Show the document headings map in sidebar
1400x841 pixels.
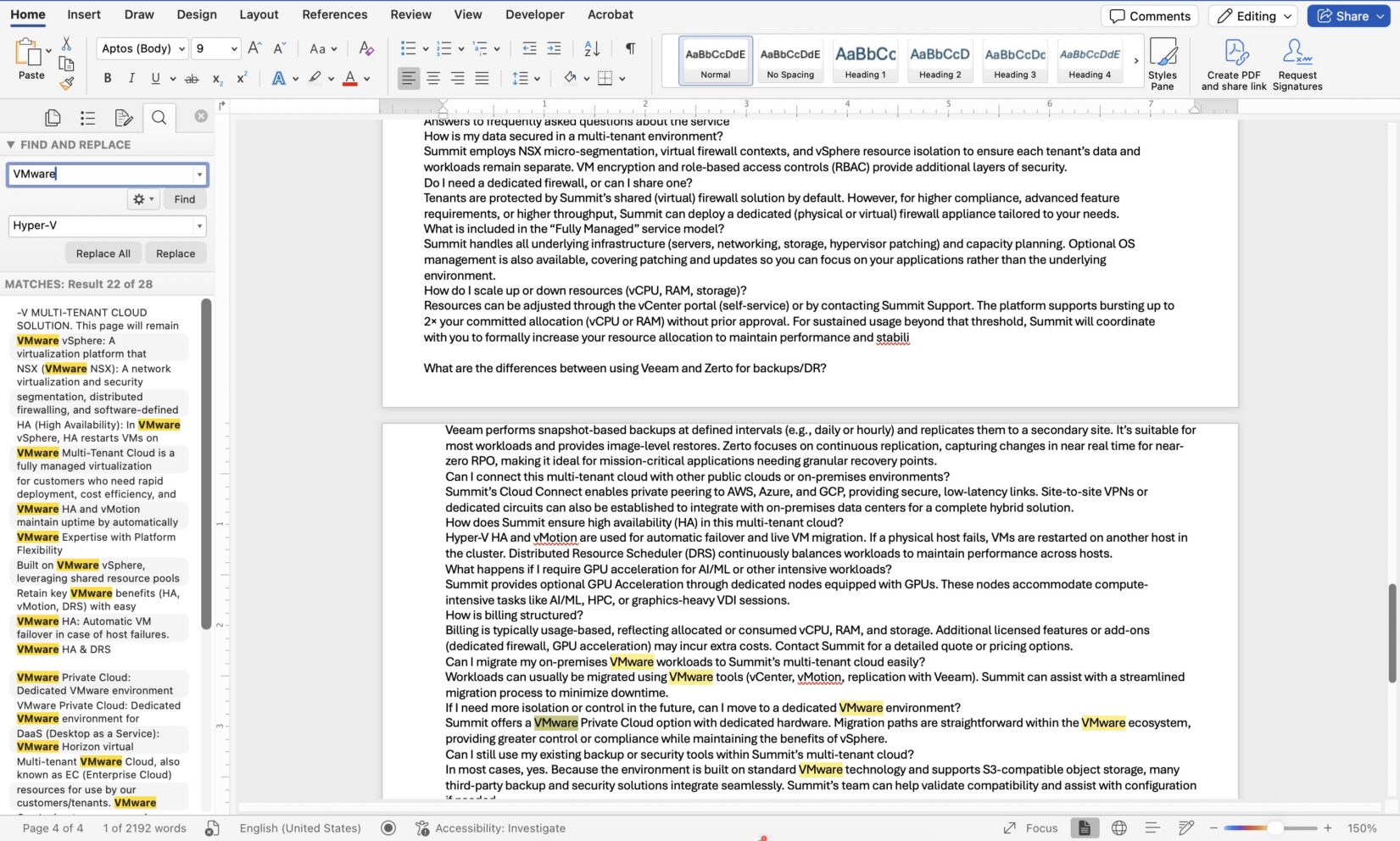click(87, 118)
